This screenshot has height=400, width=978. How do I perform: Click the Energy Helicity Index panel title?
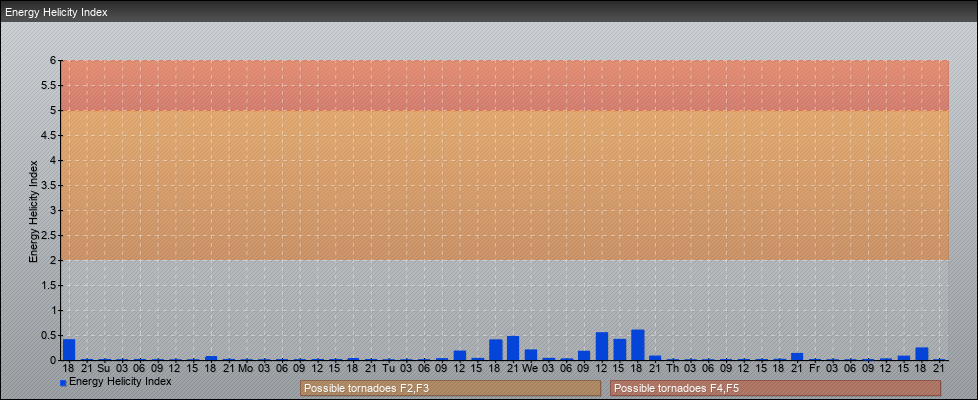point(57,12)
